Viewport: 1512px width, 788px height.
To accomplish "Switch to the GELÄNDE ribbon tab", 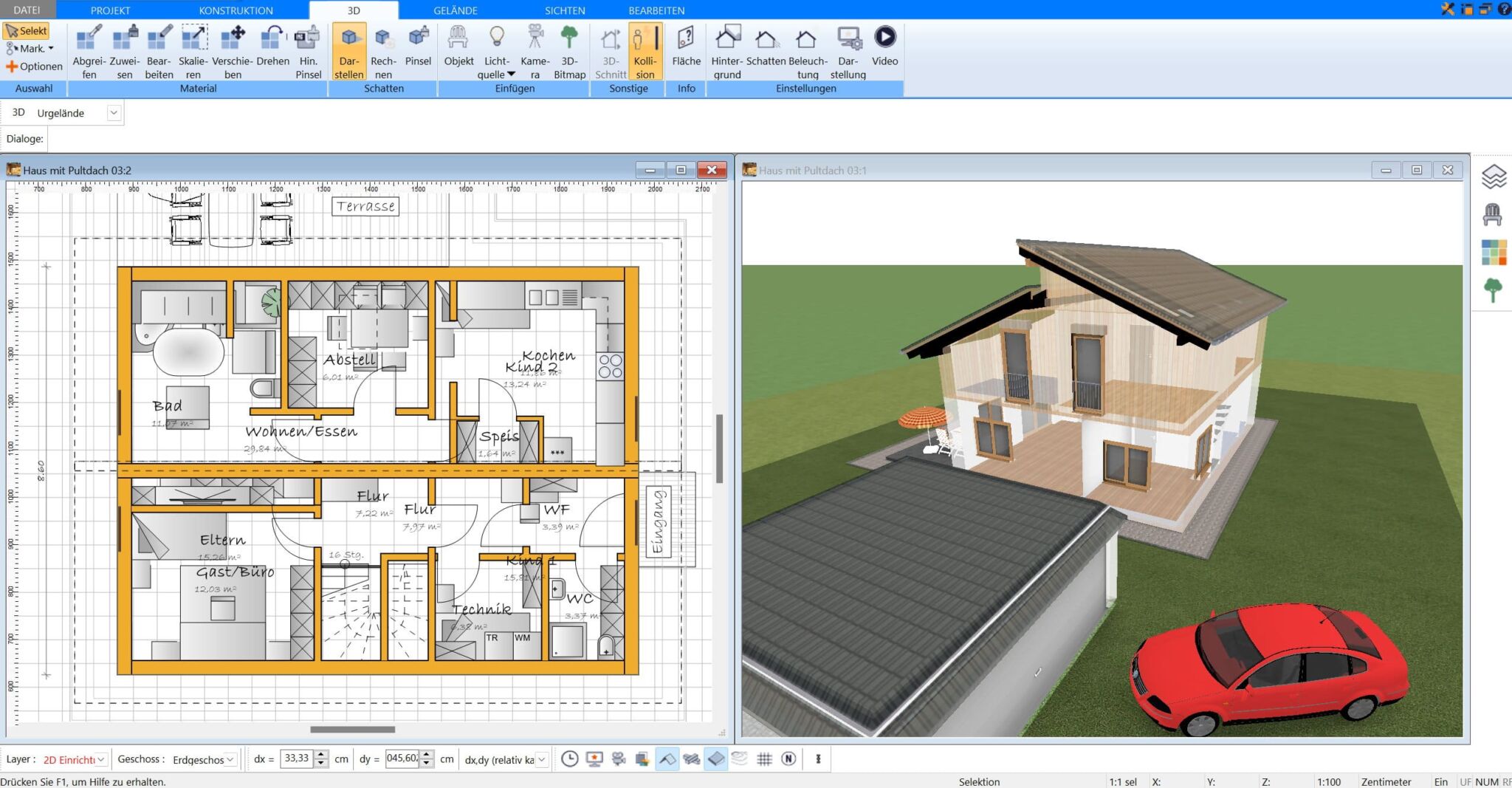I will tap(455, 10).
